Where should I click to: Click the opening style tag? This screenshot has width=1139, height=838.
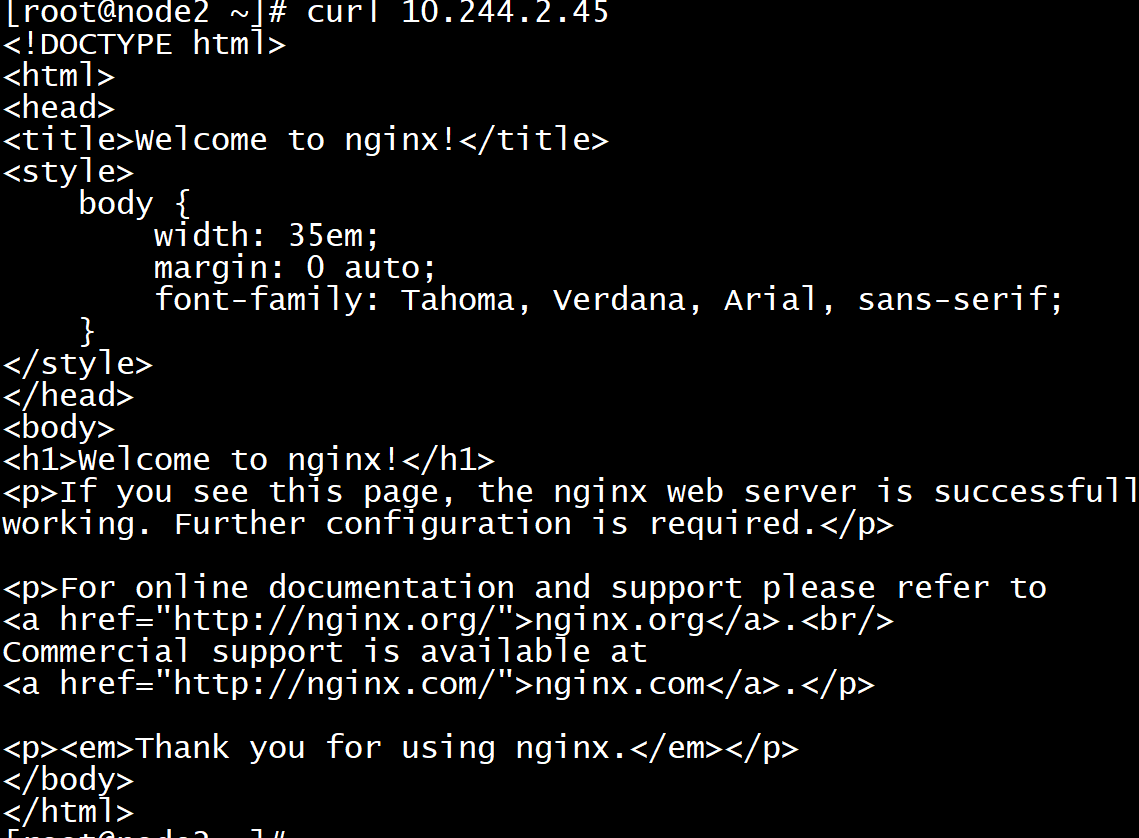(x=68, y=172)
